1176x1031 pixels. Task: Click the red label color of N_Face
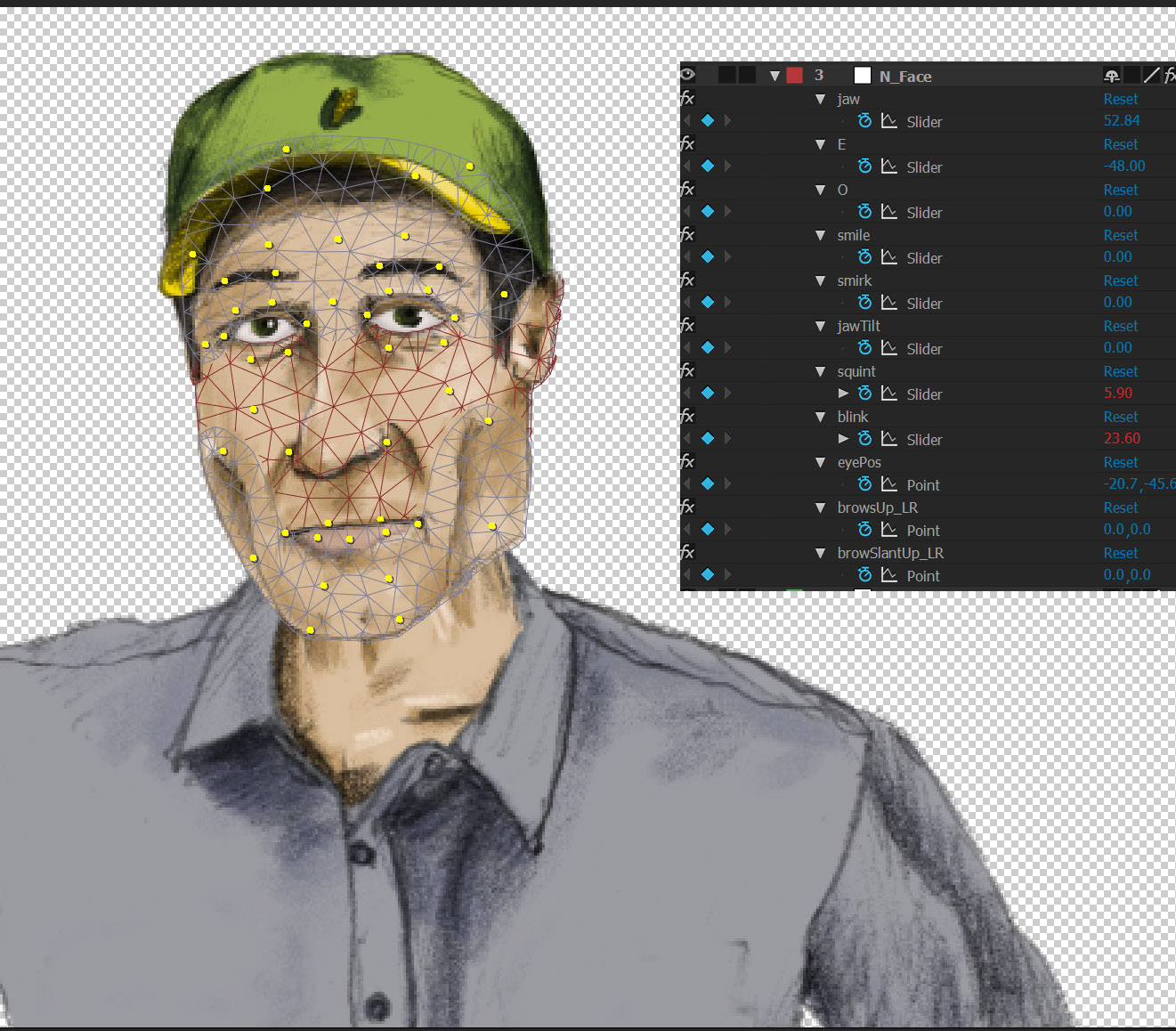coord(794,76)
